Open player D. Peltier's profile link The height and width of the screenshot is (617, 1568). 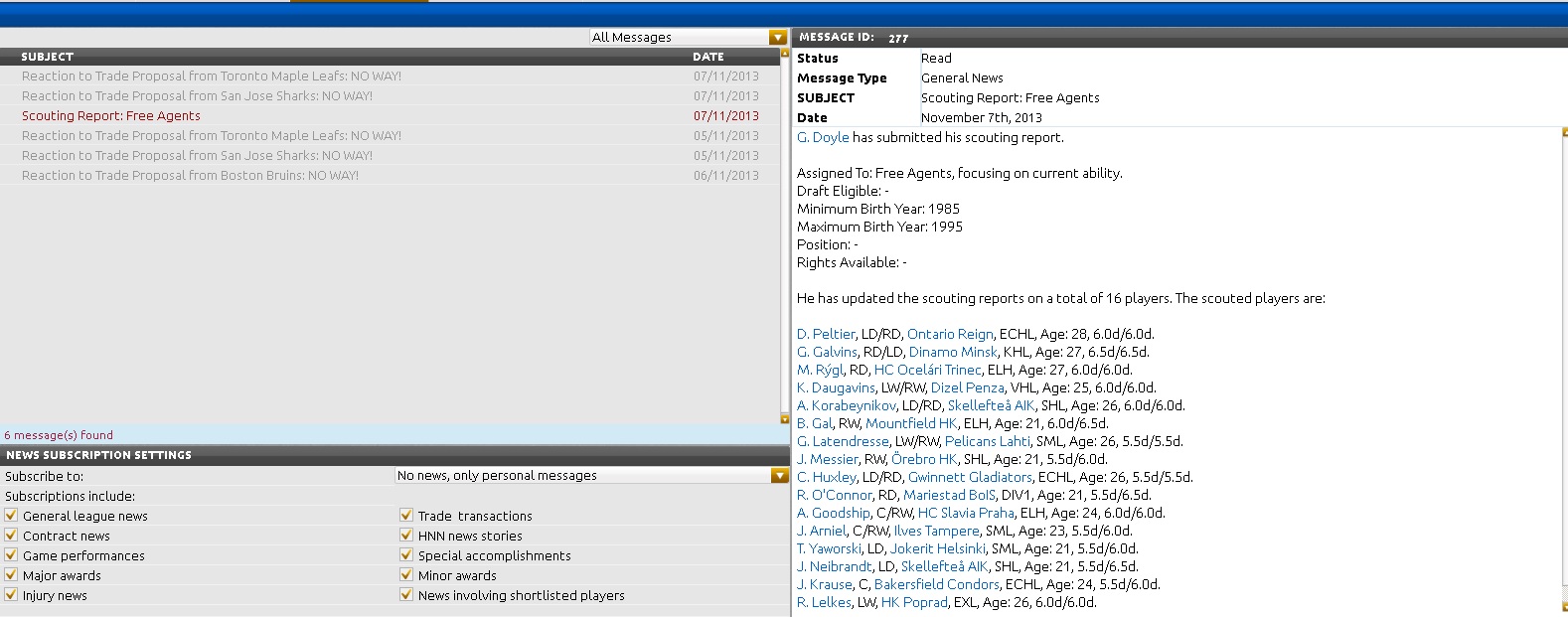pyautogui.click(x=825, y=335)
